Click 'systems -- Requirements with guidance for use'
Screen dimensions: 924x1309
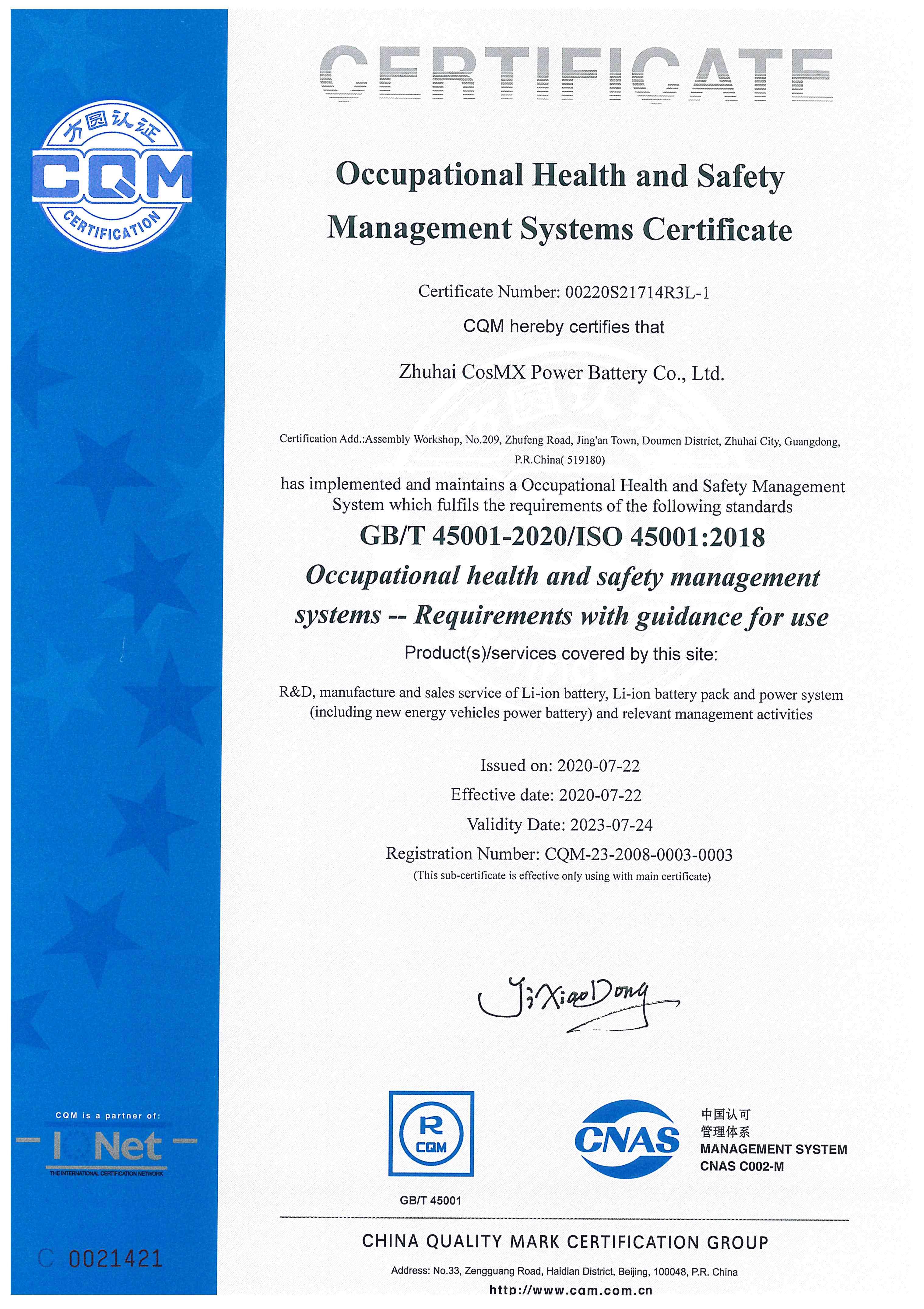coord(561,617)
